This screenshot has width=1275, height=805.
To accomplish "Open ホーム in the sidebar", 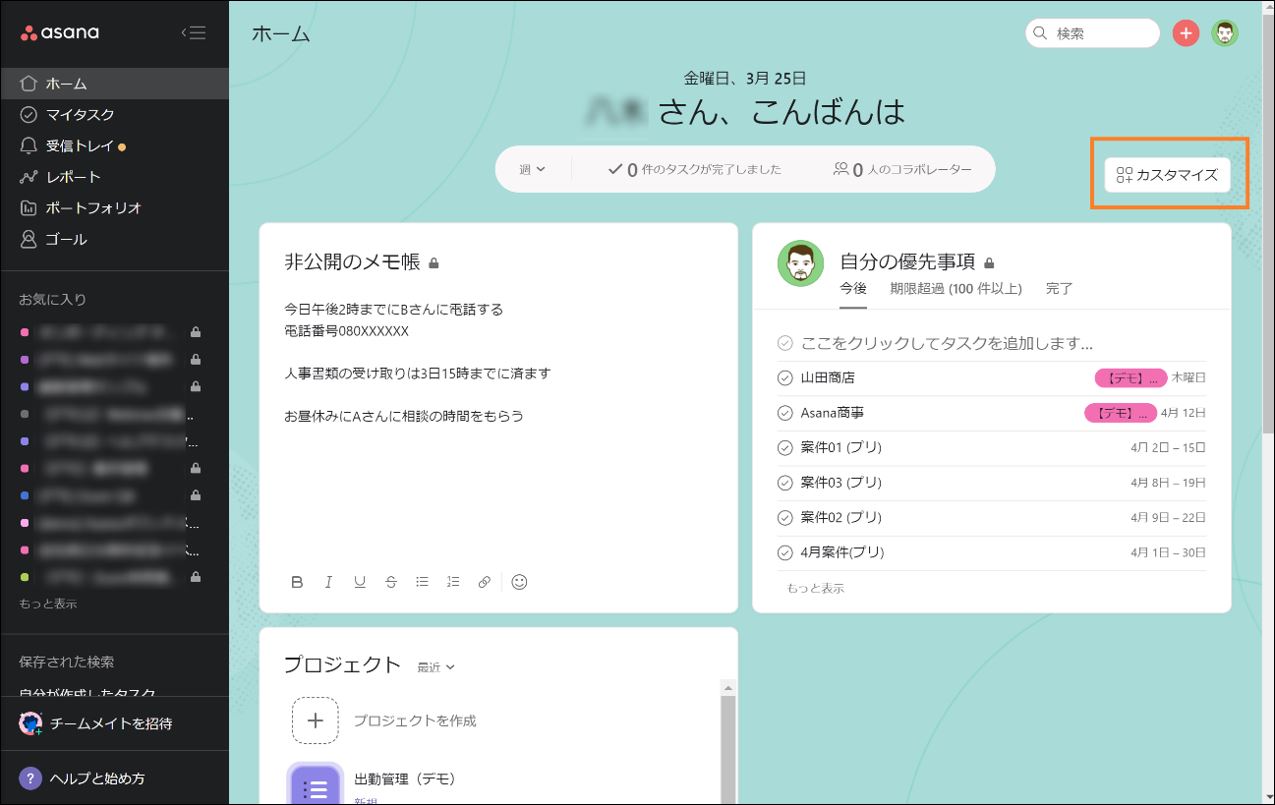I will click(x=114, y=84).
